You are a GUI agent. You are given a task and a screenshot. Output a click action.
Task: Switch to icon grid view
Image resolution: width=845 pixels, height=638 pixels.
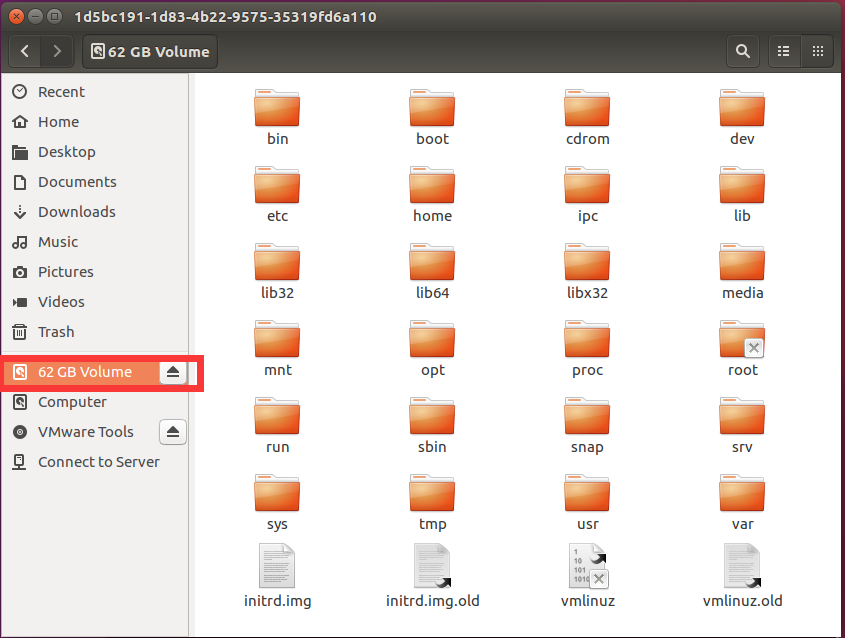(818, 51)
